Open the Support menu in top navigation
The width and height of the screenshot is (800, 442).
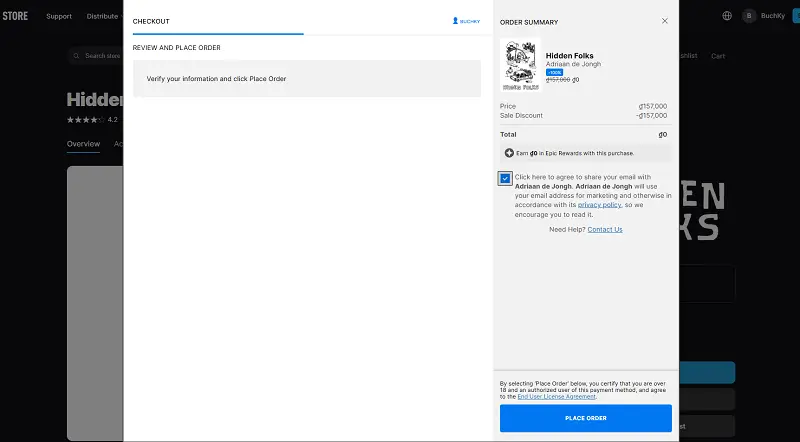click(x=59, y=16)
